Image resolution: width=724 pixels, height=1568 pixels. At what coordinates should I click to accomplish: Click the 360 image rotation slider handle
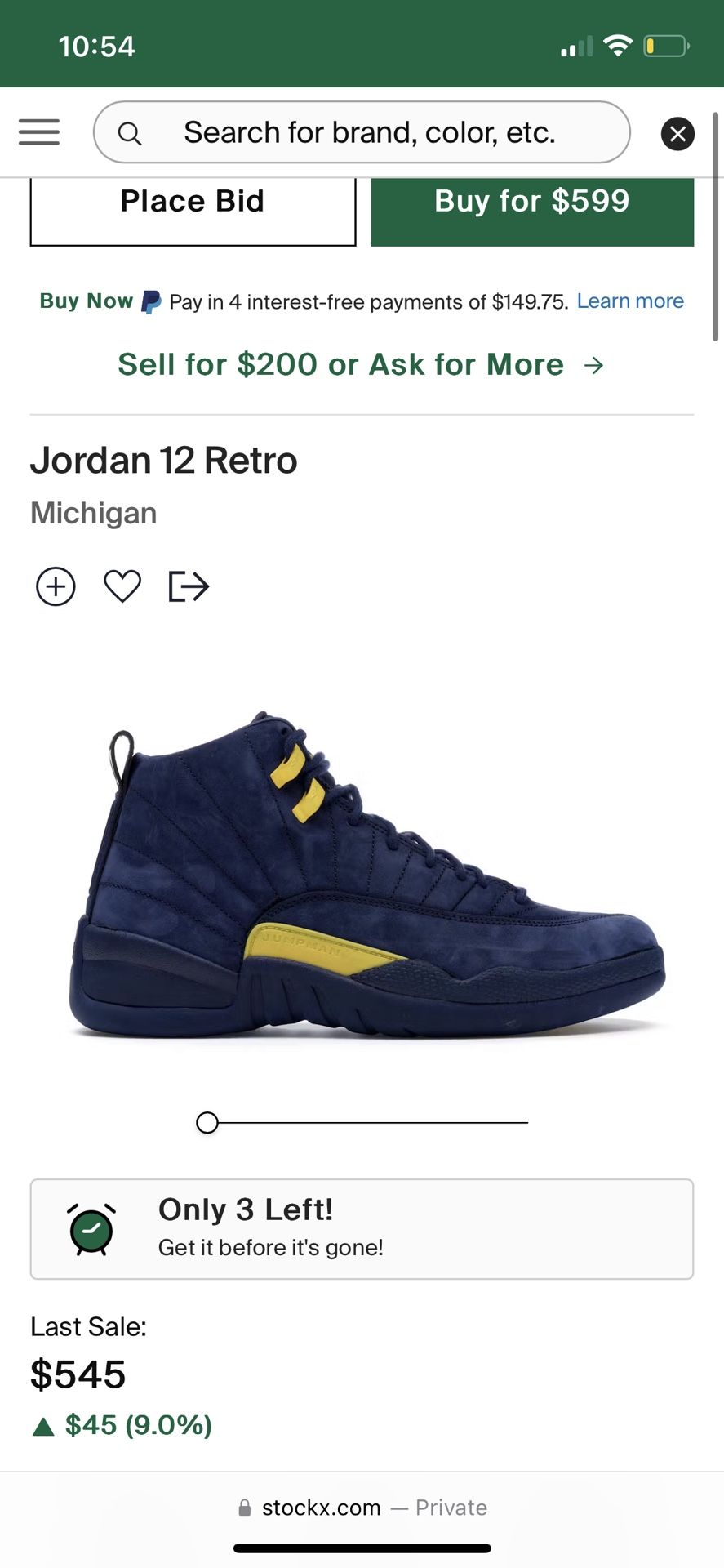coord(207,1123)
